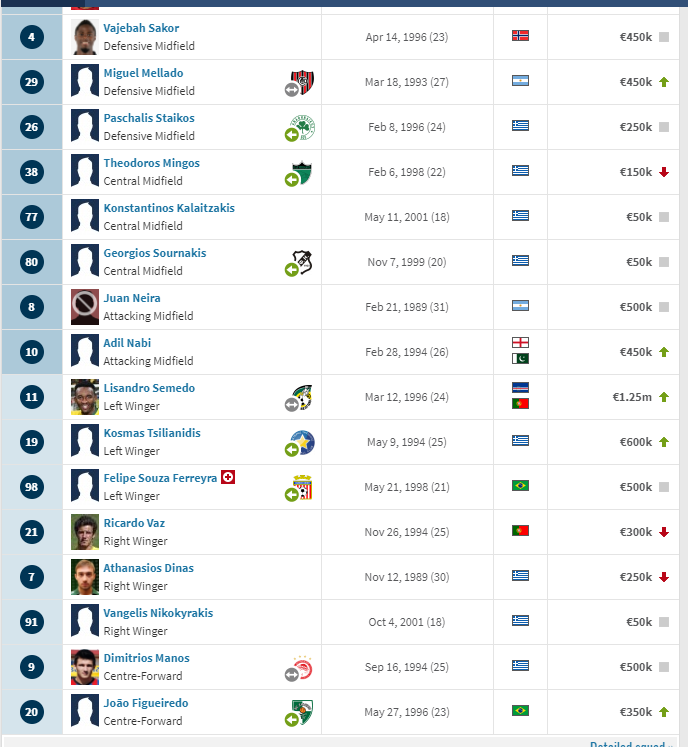Image resolution: width=688 pixels, height=747 pixels.
Task: Open Vajebah Sakor's player profile
Action: tap(141, 28)
